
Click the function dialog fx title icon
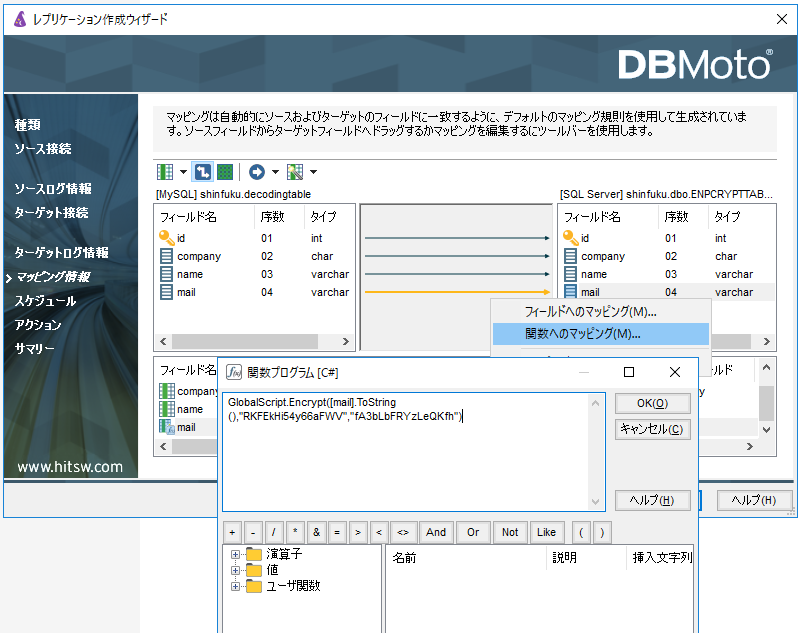pyautogui.click(x=234, y=372)
